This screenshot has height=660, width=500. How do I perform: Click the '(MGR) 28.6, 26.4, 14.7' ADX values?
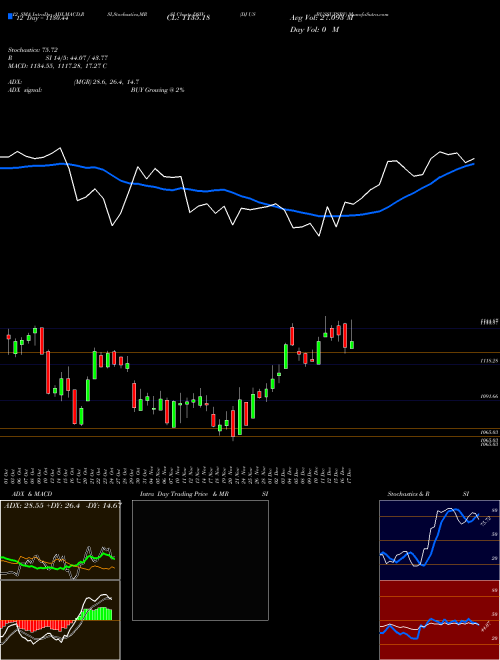click(106, 82)
